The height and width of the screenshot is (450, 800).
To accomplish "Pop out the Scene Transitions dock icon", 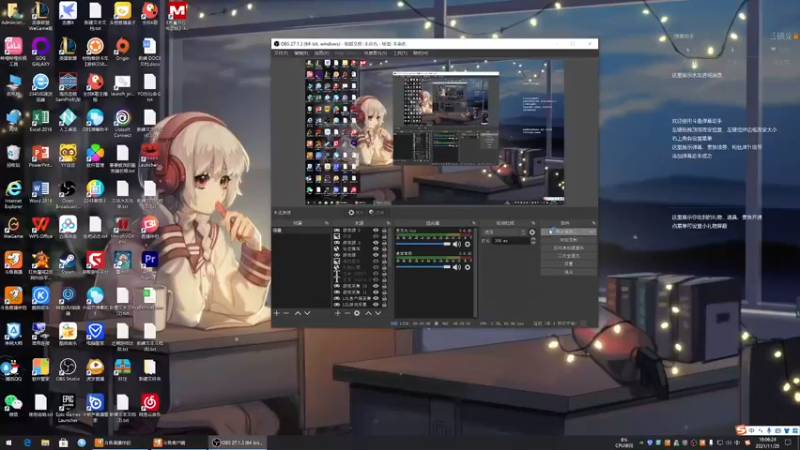I will [x=533, y=223].
